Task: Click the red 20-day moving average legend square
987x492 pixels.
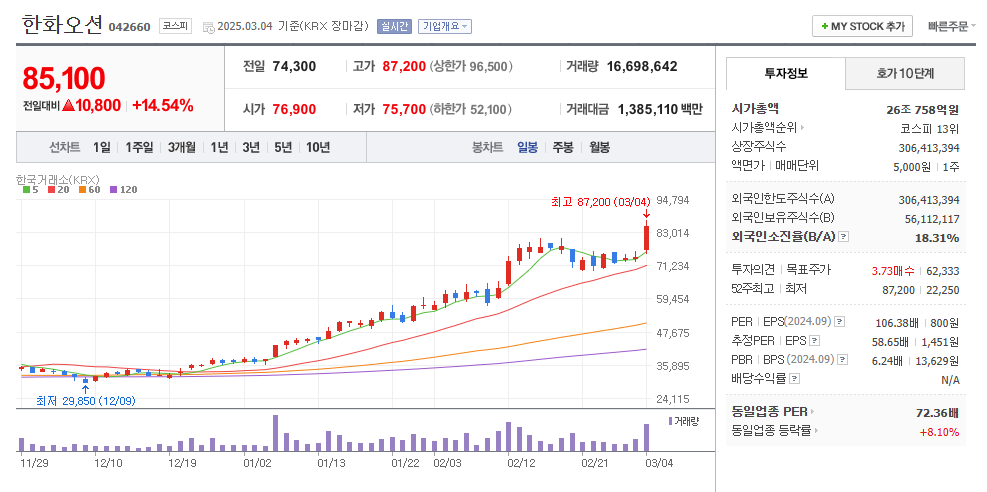Action: tap(52, 189)
